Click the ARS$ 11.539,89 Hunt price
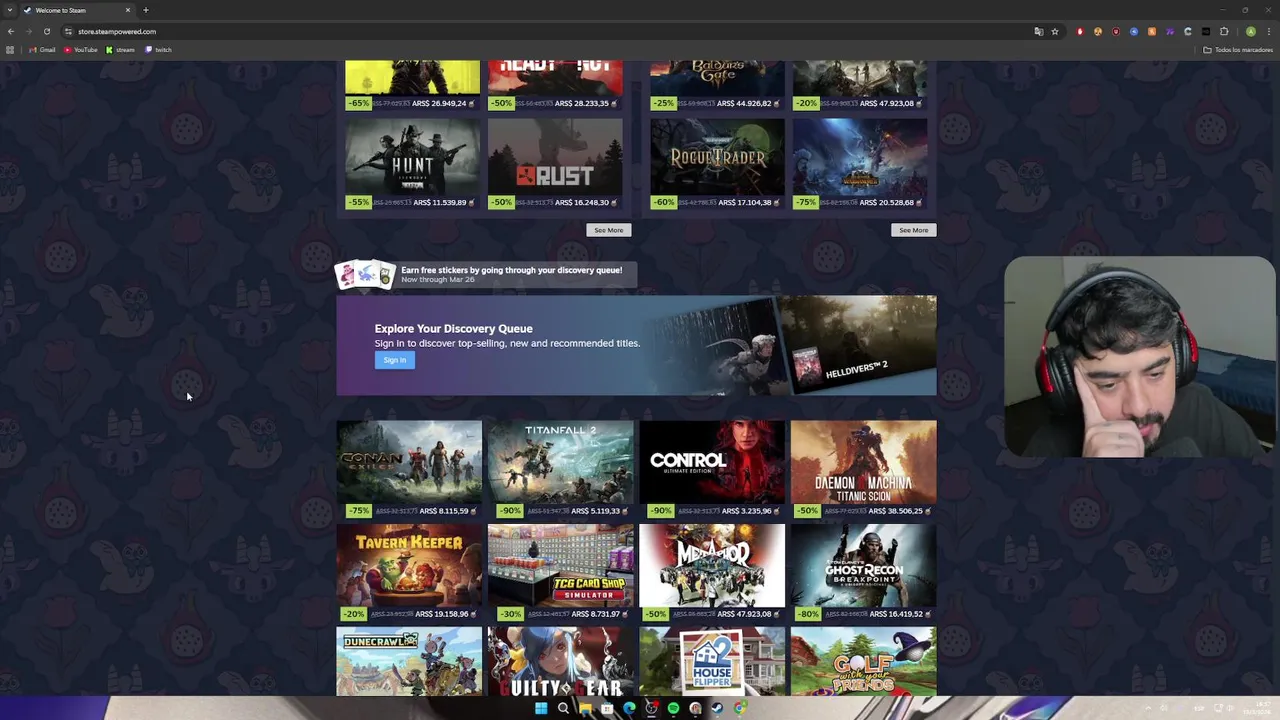 click(440, 202)
